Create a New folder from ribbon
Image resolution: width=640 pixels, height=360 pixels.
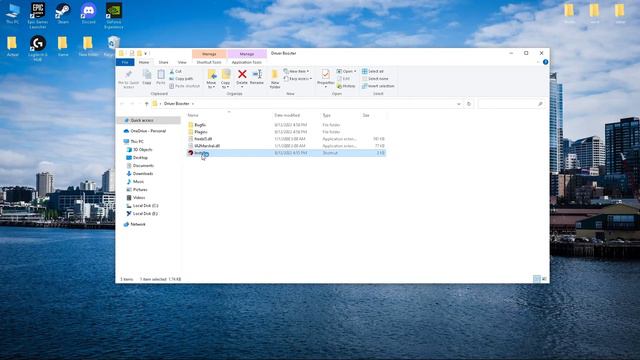click(x=275, y=79)
